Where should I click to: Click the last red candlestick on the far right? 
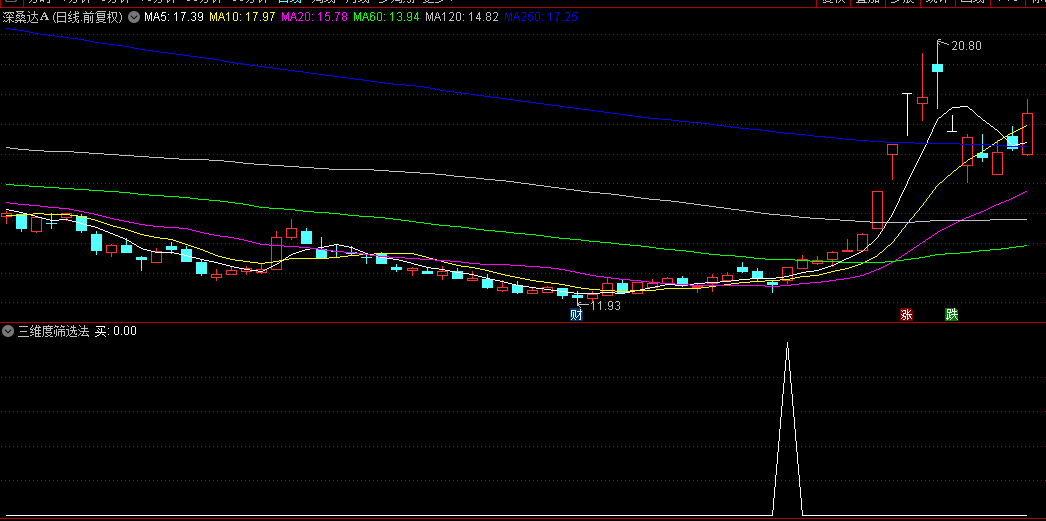click(x=1027, y=133)
